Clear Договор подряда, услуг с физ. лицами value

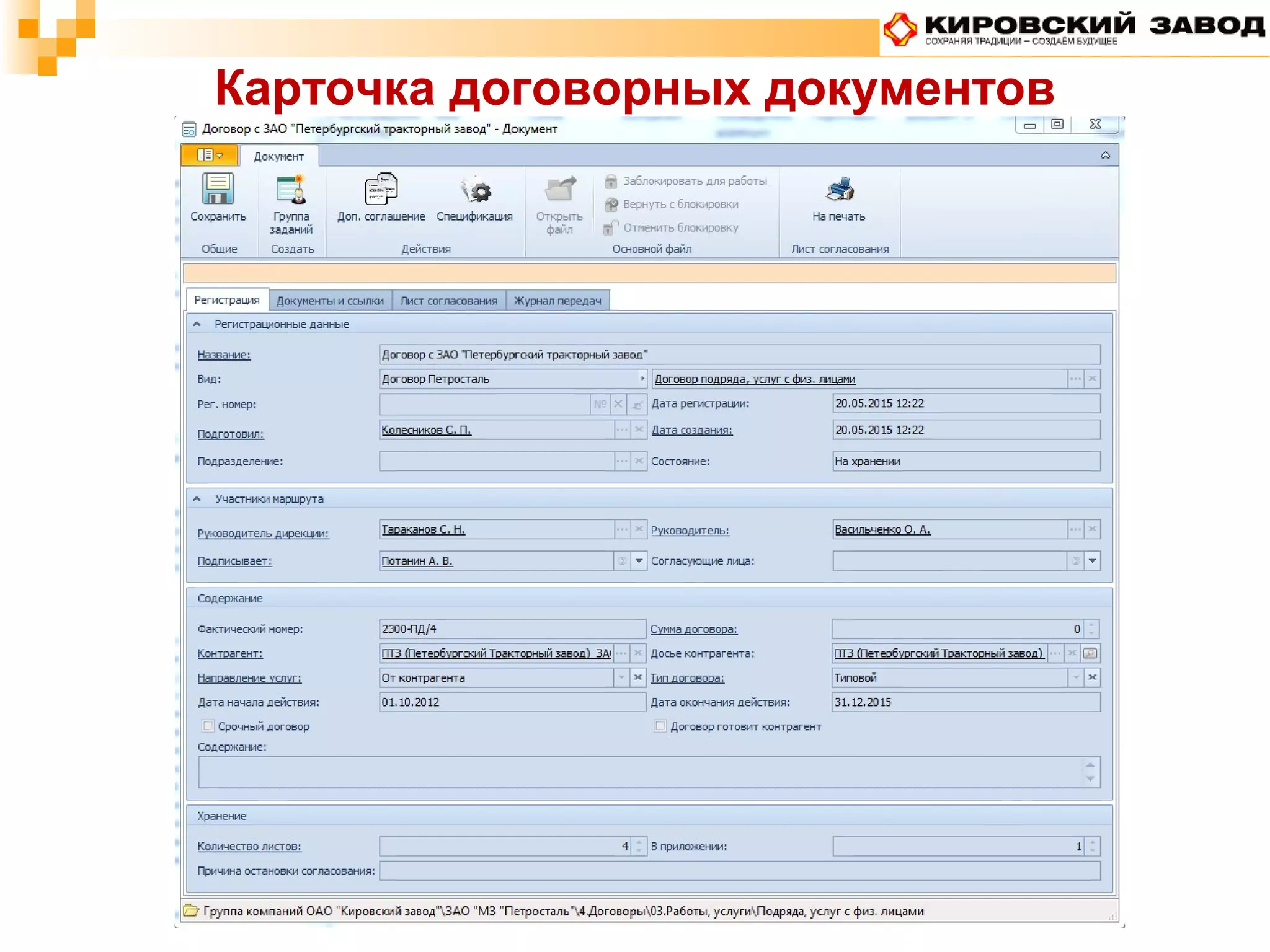coord(1093,379)
